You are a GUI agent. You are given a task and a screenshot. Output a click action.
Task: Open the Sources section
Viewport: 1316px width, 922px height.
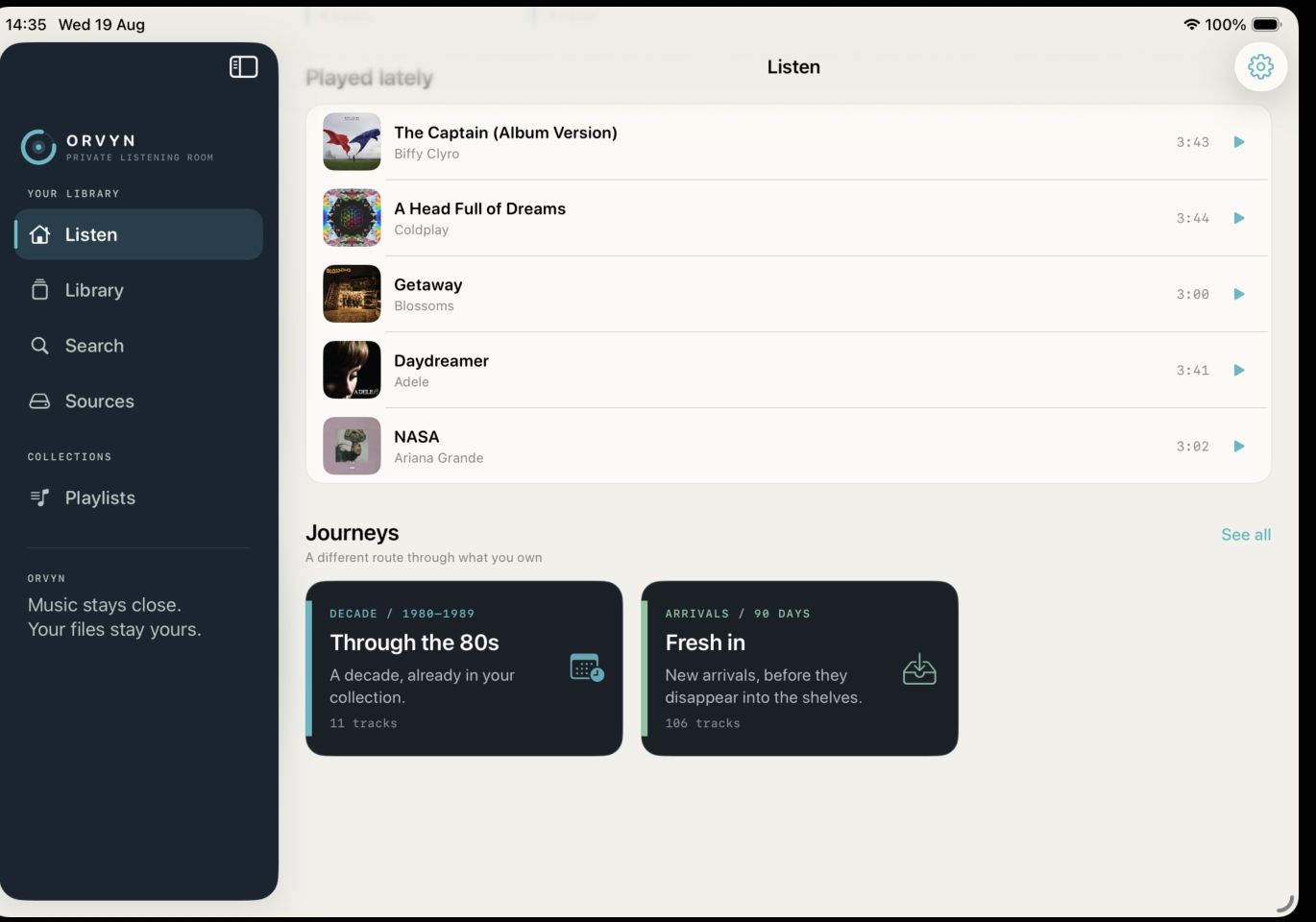(138, 401)
